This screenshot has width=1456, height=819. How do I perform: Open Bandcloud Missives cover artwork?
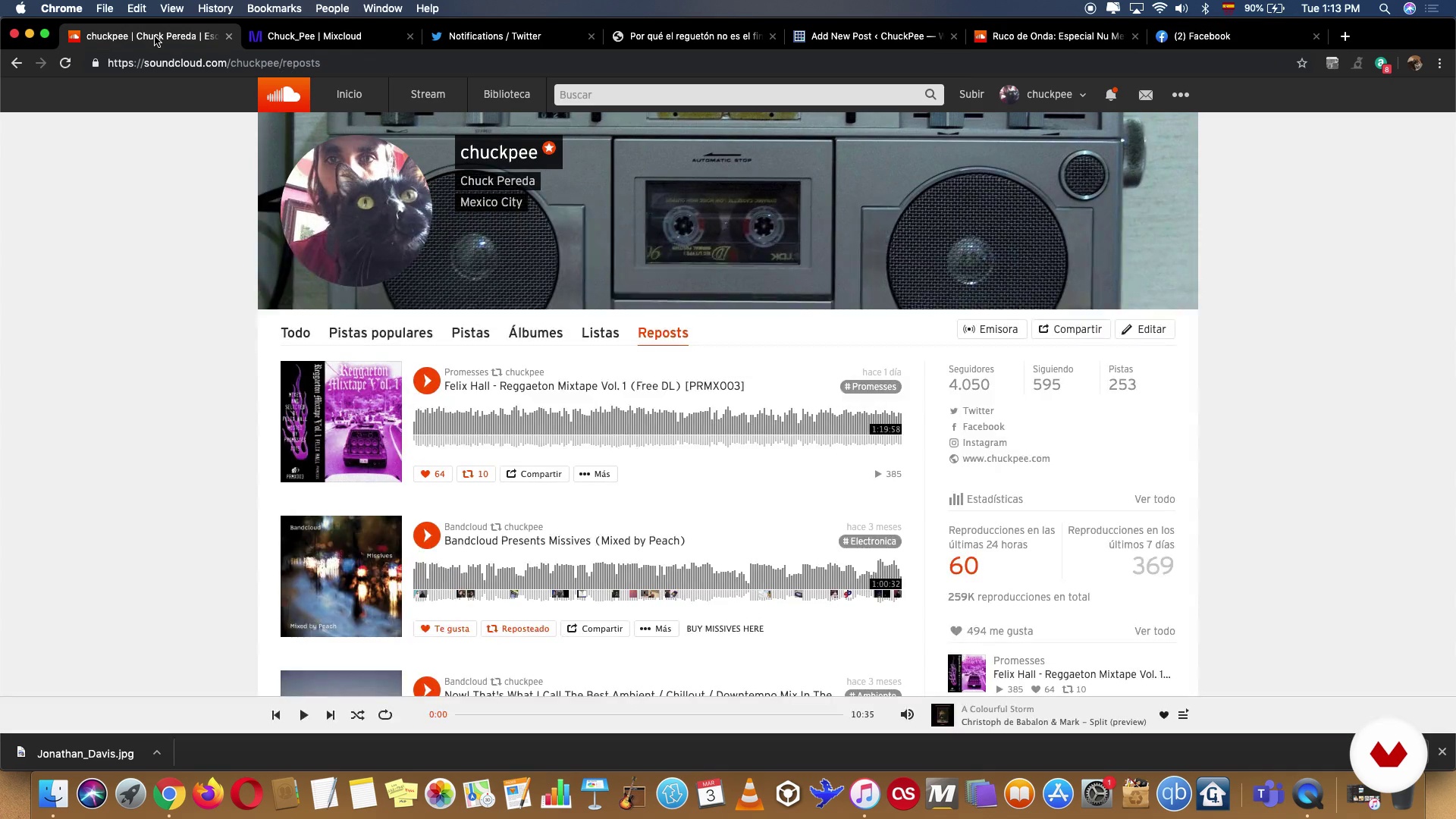341,576
